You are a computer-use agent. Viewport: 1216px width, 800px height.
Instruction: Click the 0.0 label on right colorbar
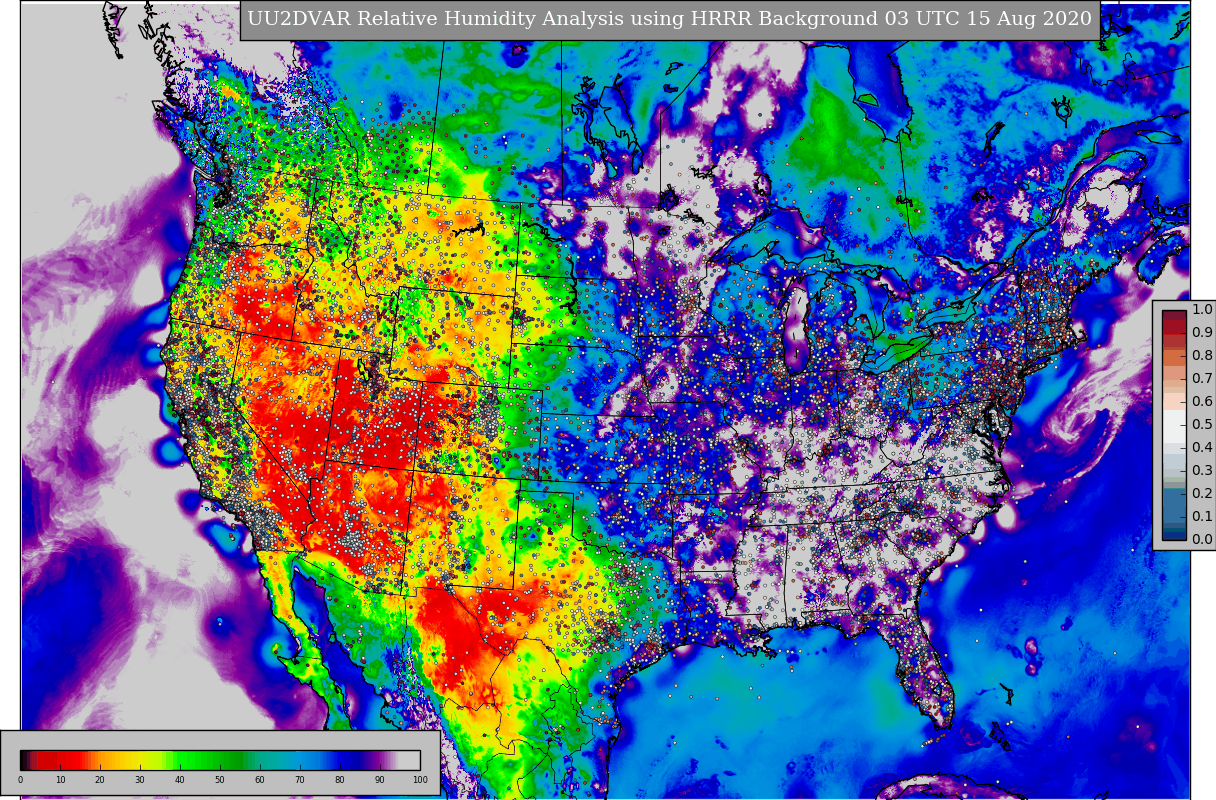click(1202, 540)
